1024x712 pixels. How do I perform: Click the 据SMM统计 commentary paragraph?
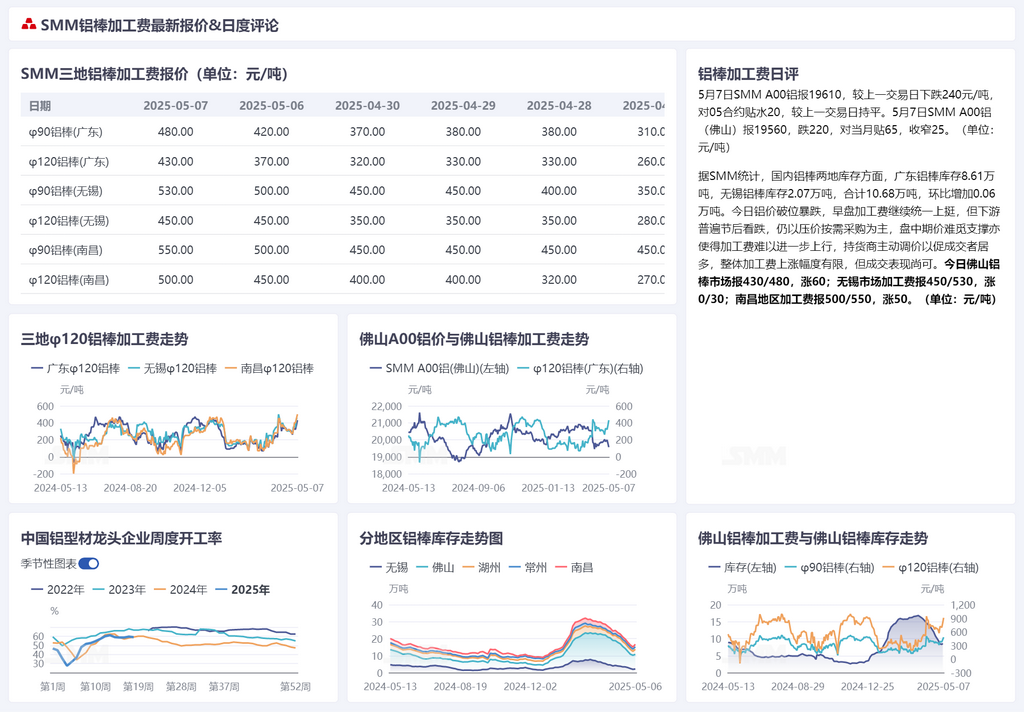[849, 238]
